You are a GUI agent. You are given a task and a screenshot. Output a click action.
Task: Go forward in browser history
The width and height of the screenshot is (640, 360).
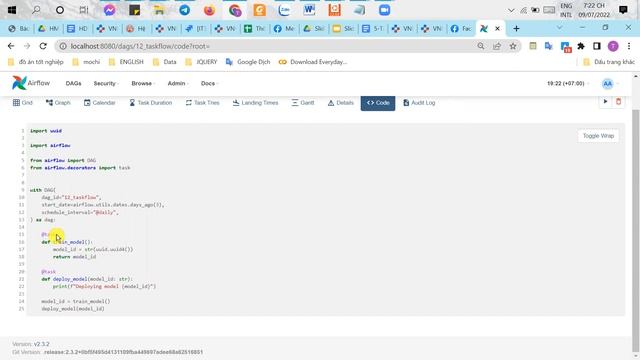(27, 46)
